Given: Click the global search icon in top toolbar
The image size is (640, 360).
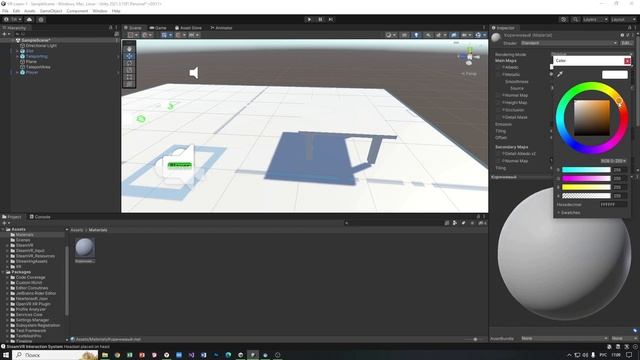Looking at the screenshot, I should [575, 19].
